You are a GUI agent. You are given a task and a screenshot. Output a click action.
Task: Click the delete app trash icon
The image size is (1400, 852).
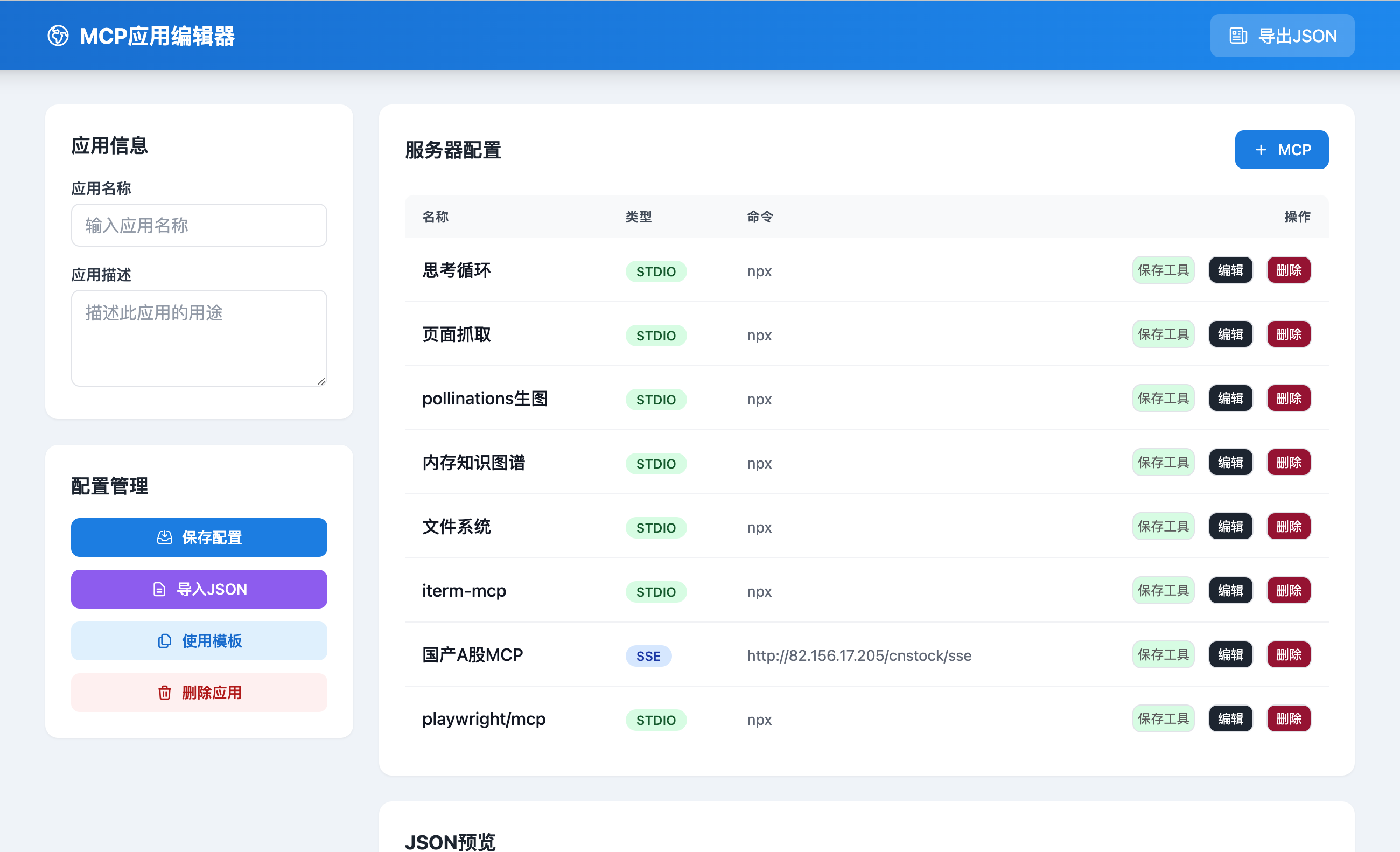coord(164,693)
